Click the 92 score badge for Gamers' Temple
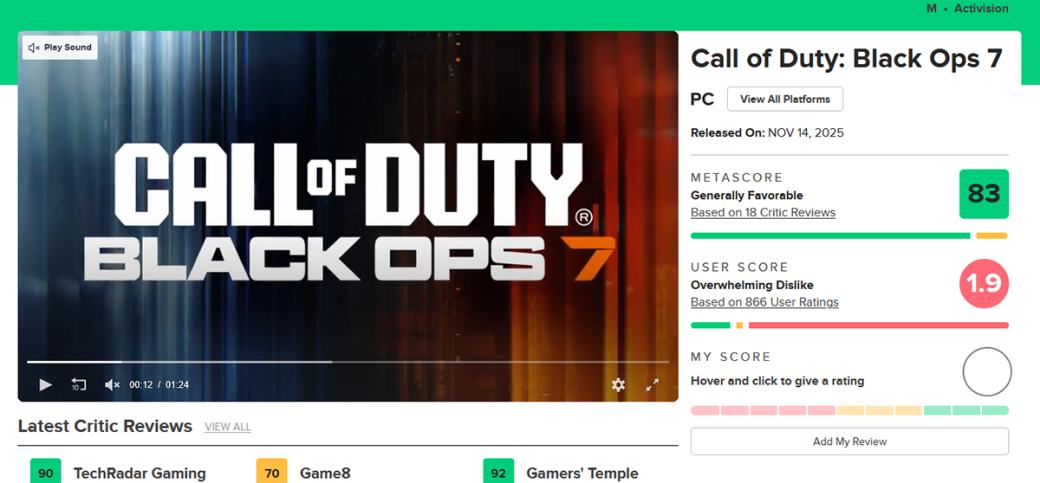 (499, 470)
